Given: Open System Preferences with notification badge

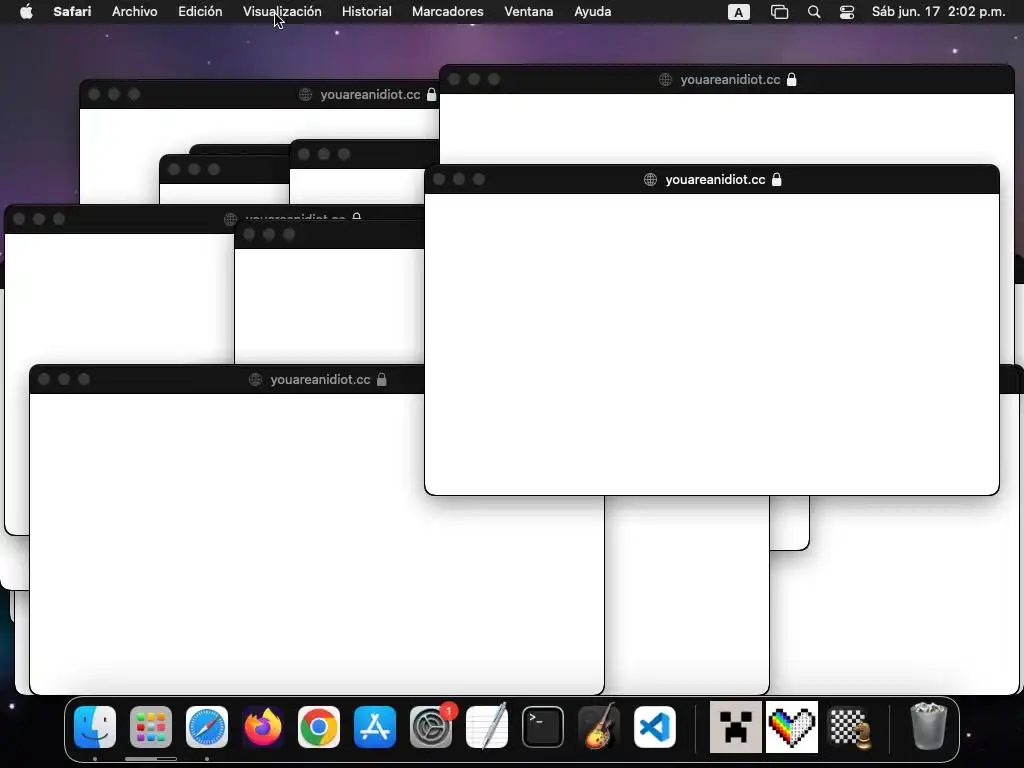Looking at the screenshot, I should click(431, 727).
